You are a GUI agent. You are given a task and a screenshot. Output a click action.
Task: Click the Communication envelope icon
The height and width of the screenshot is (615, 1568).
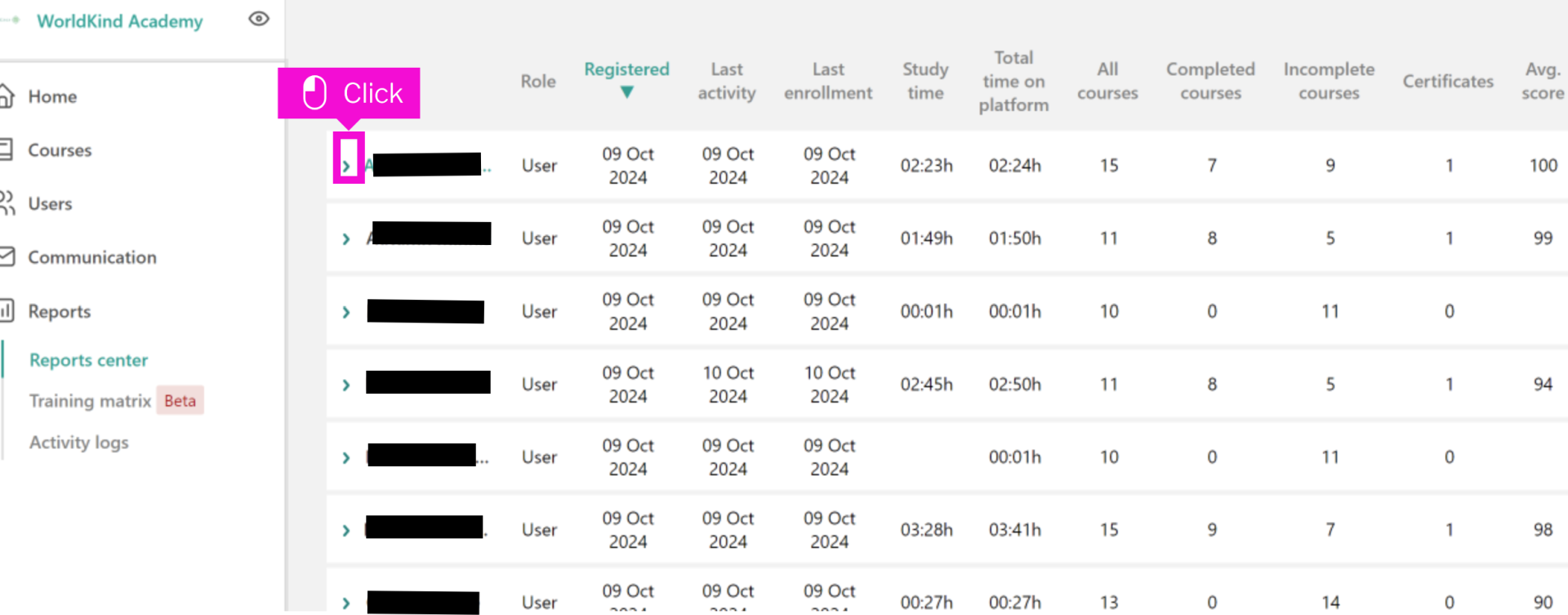[7, 257]
